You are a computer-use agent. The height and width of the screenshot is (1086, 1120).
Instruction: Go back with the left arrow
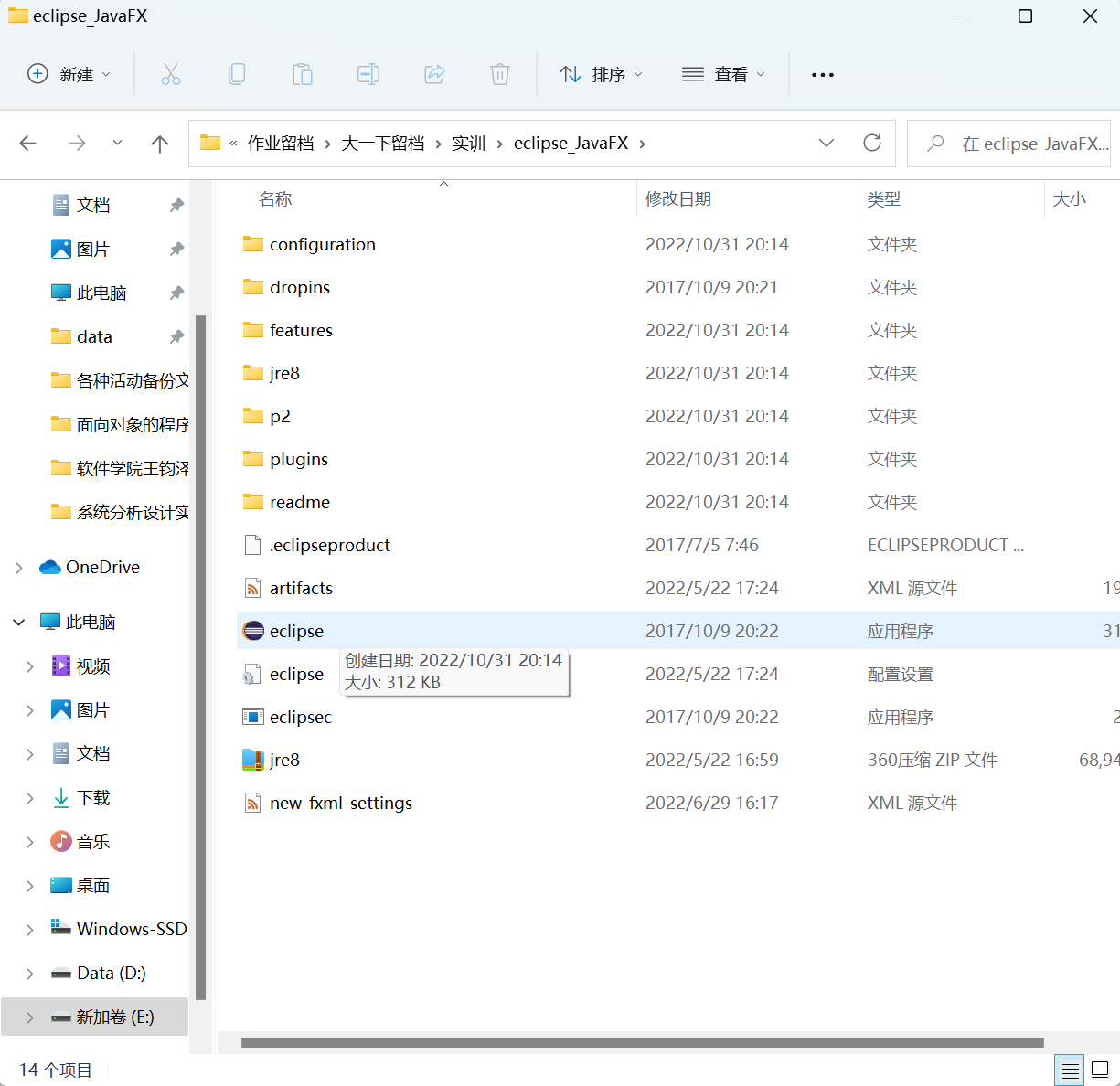28,144
